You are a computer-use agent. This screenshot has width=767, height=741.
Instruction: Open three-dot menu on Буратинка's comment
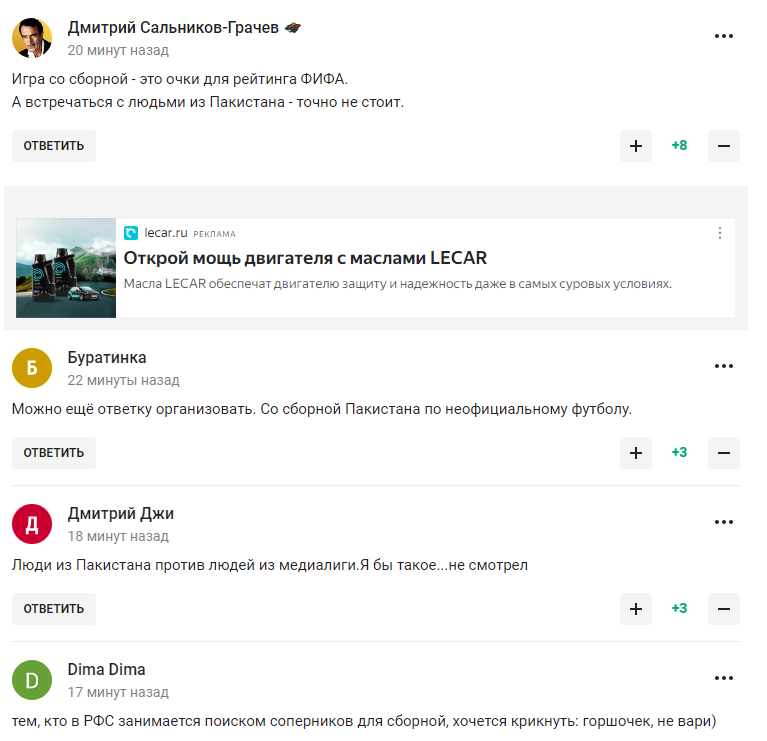click(723, 366)
